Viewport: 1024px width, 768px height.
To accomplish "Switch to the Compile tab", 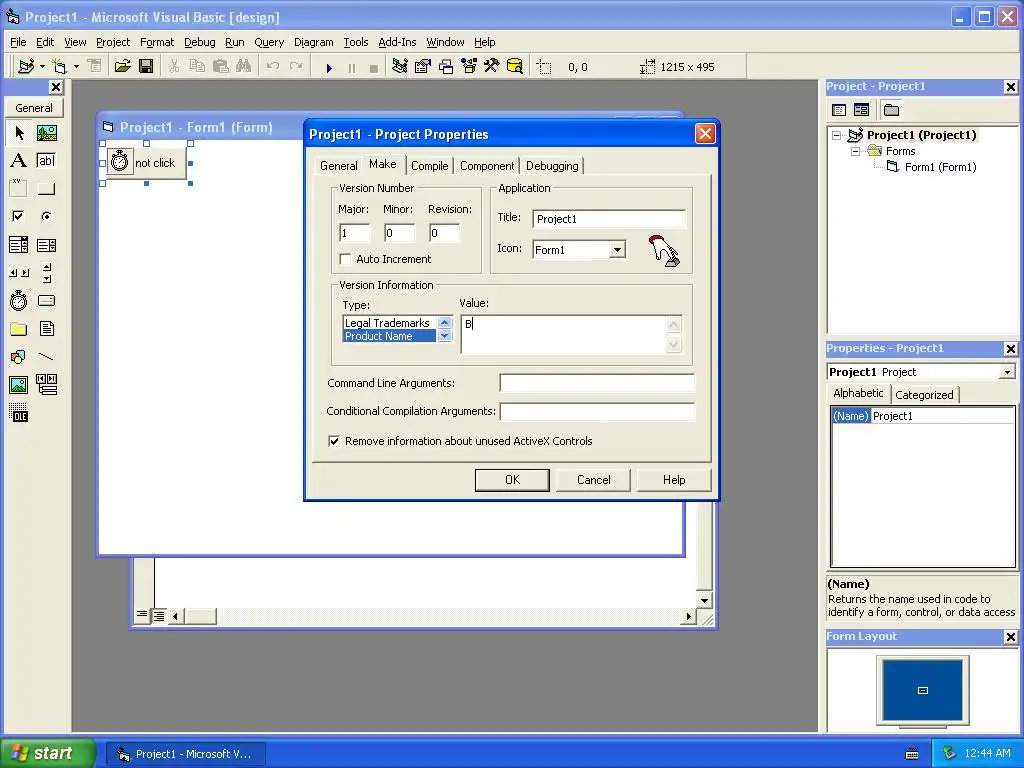I will click(x=429, y=166).
